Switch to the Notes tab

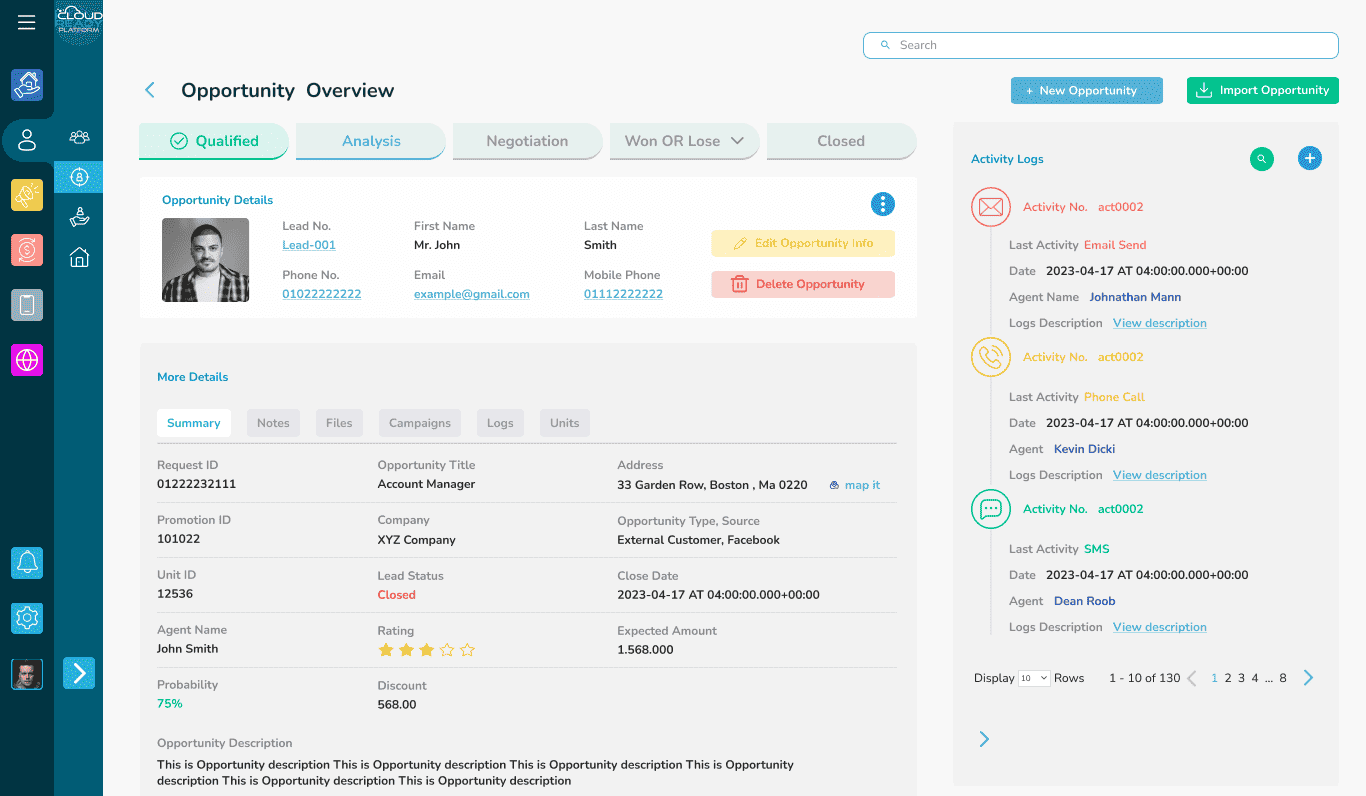(273, 423)
